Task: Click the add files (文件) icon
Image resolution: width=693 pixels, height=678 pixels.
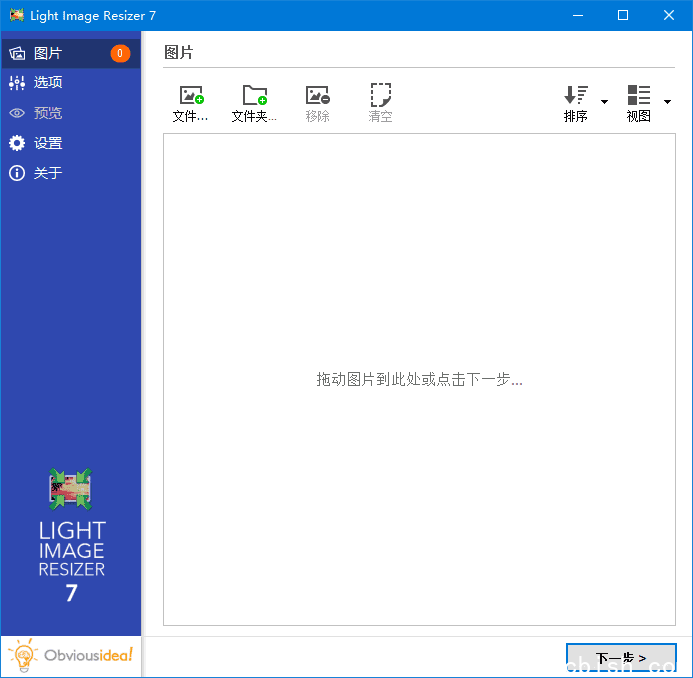Action: pyautogui.click(x=190, y=96)
